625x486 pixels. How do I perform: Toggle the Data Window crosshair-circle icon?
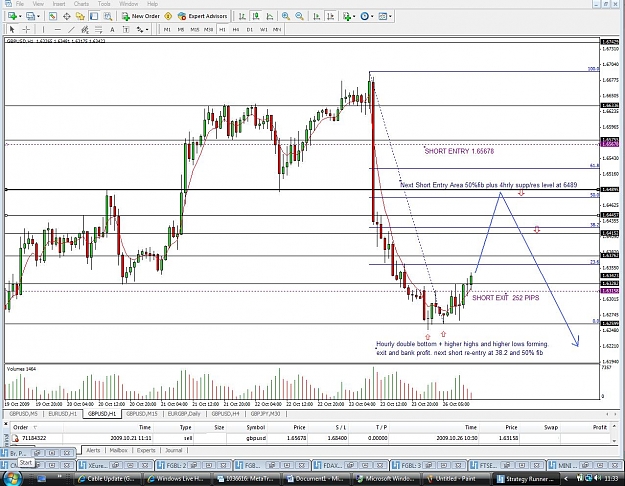point(67,16)
